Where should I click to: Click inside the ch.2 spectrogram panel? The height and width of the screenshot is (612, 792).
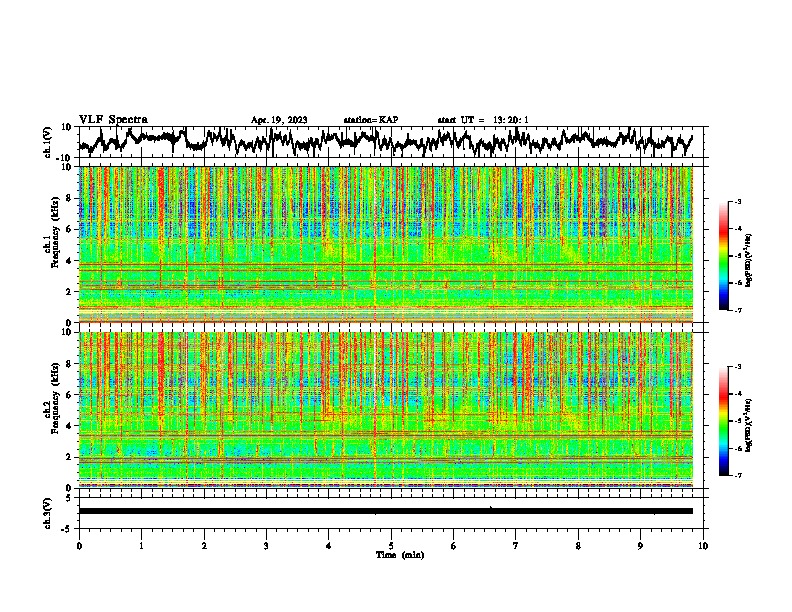point(386,410)
